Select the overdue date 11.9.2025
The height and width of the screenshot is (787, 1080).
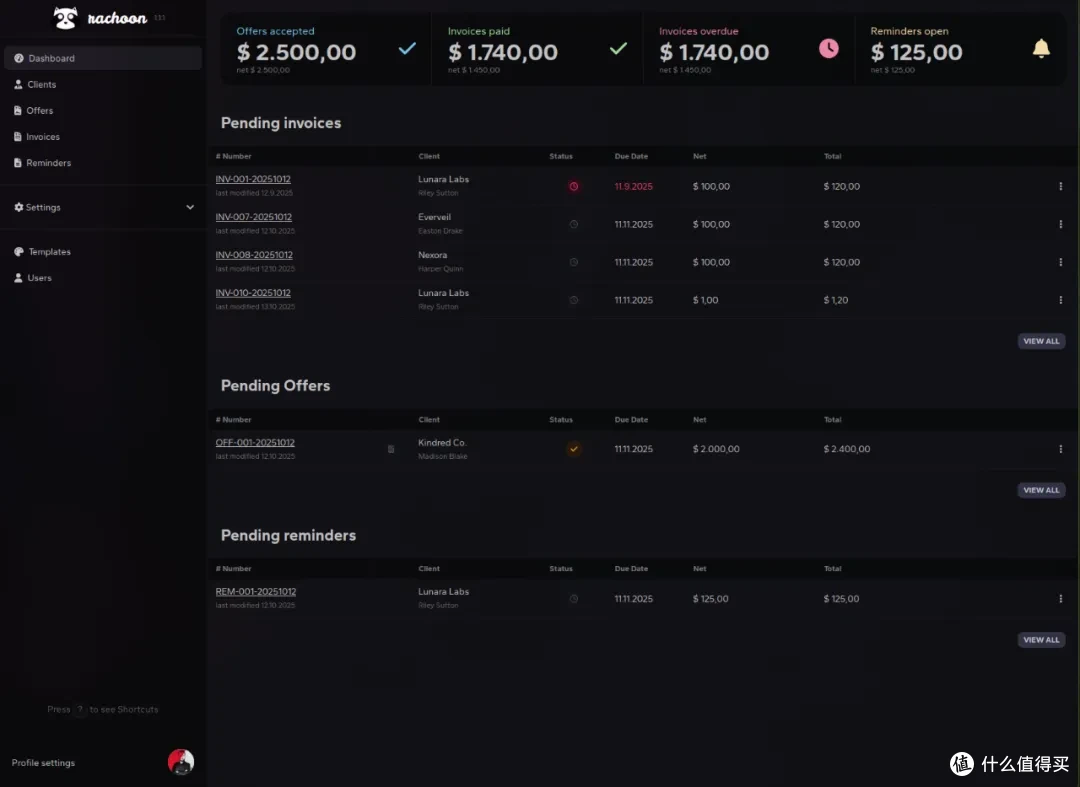[x=633, y=187]
